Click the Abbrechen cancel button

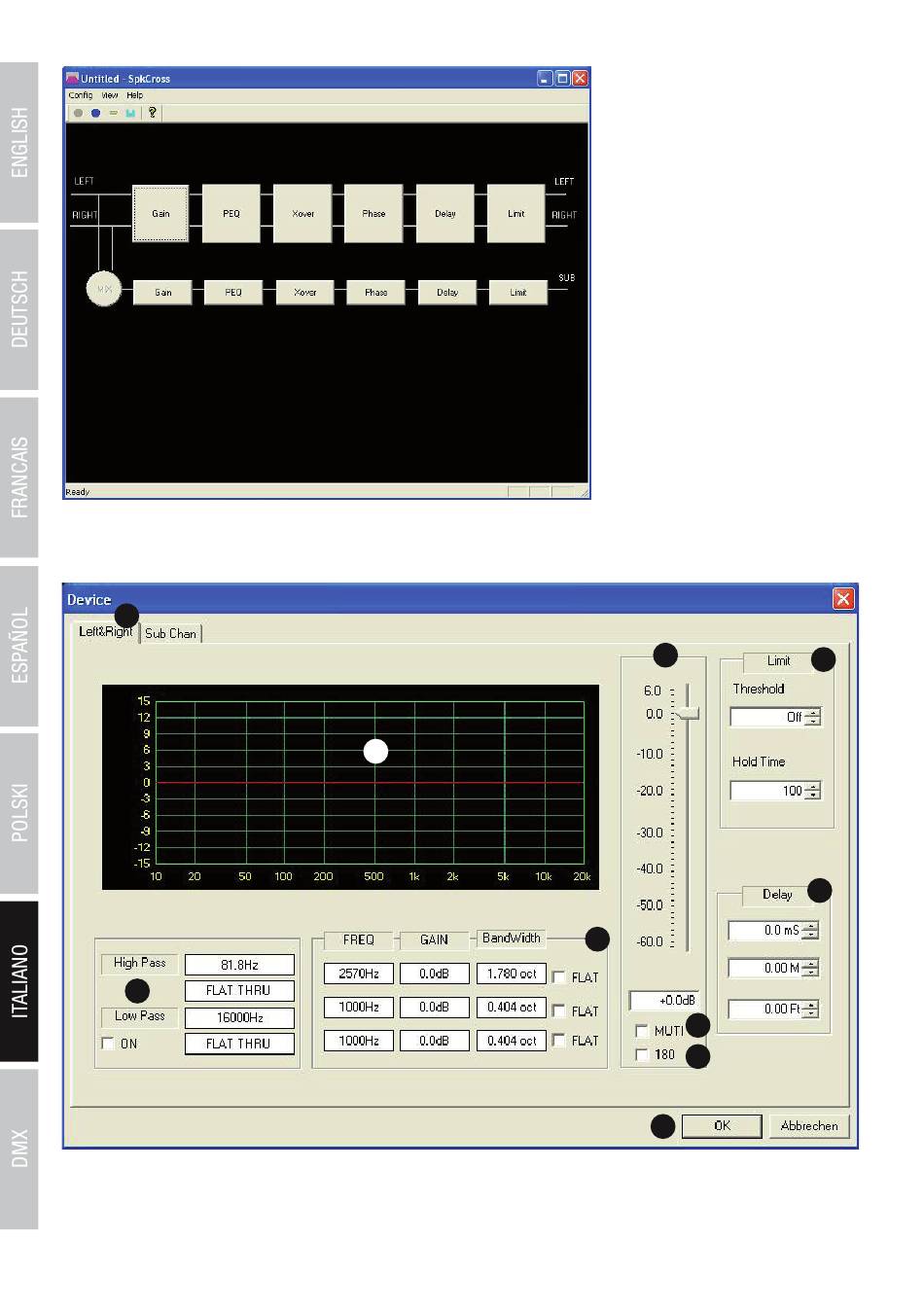pos(808,1125)
